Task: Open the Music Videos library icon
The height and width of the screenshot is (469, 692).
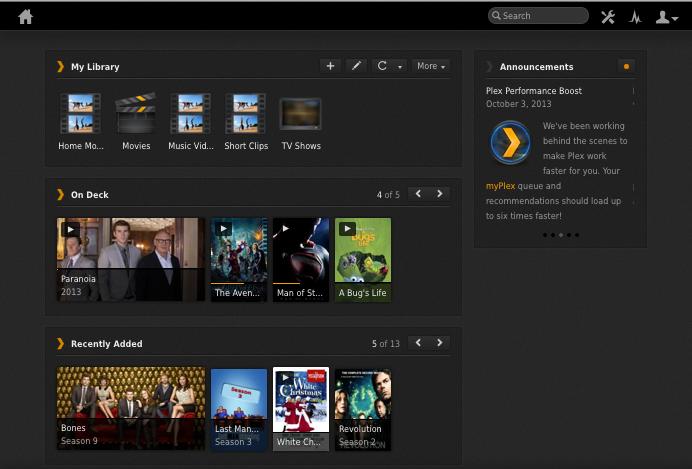Action: [190, 115]
